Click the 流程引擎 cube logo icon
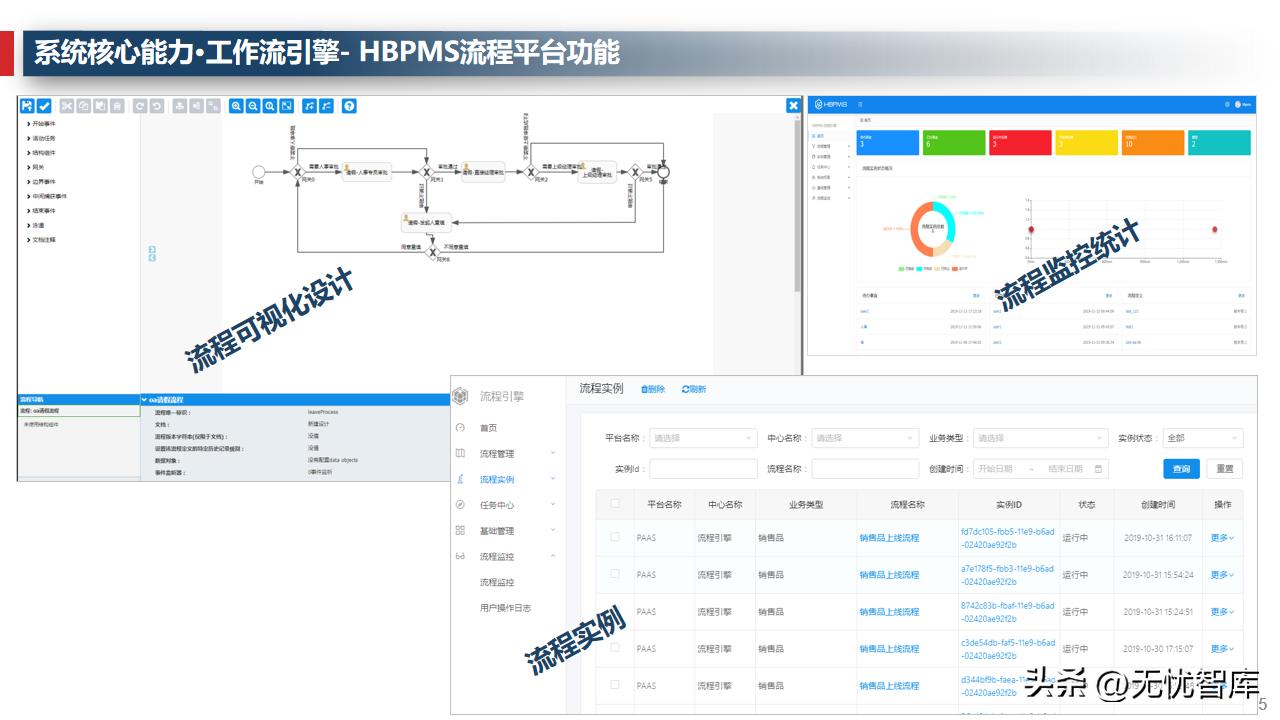 click(x=459, y=394)
